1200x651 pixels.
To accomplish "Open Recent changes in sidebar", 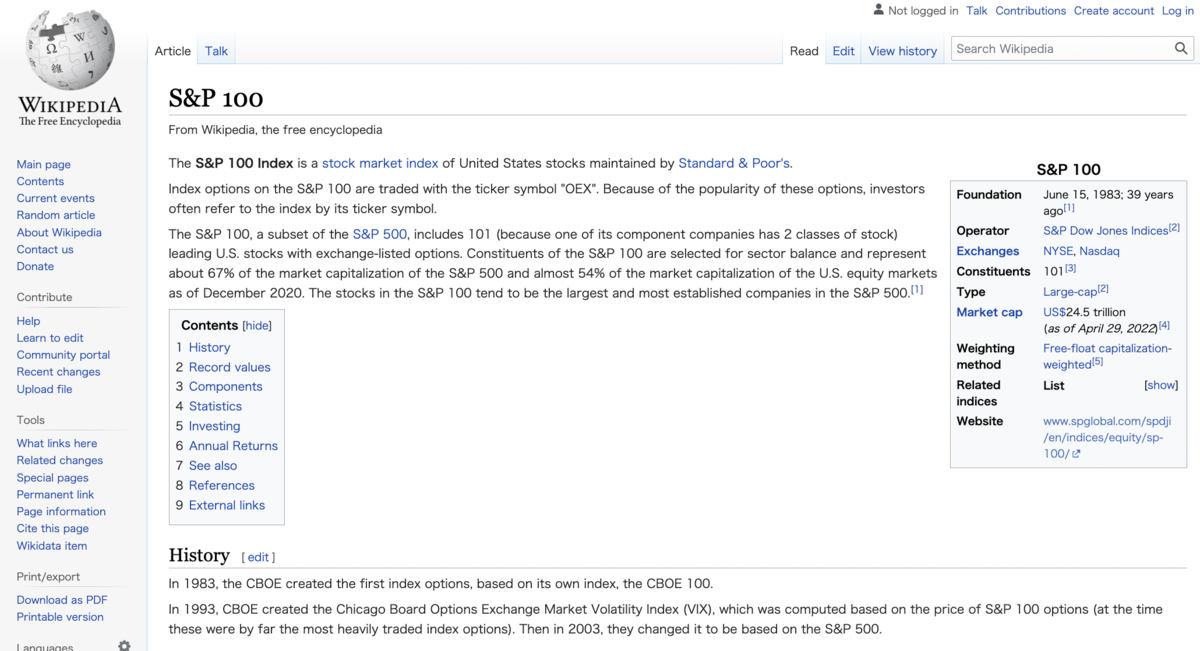I will (58, 372).
